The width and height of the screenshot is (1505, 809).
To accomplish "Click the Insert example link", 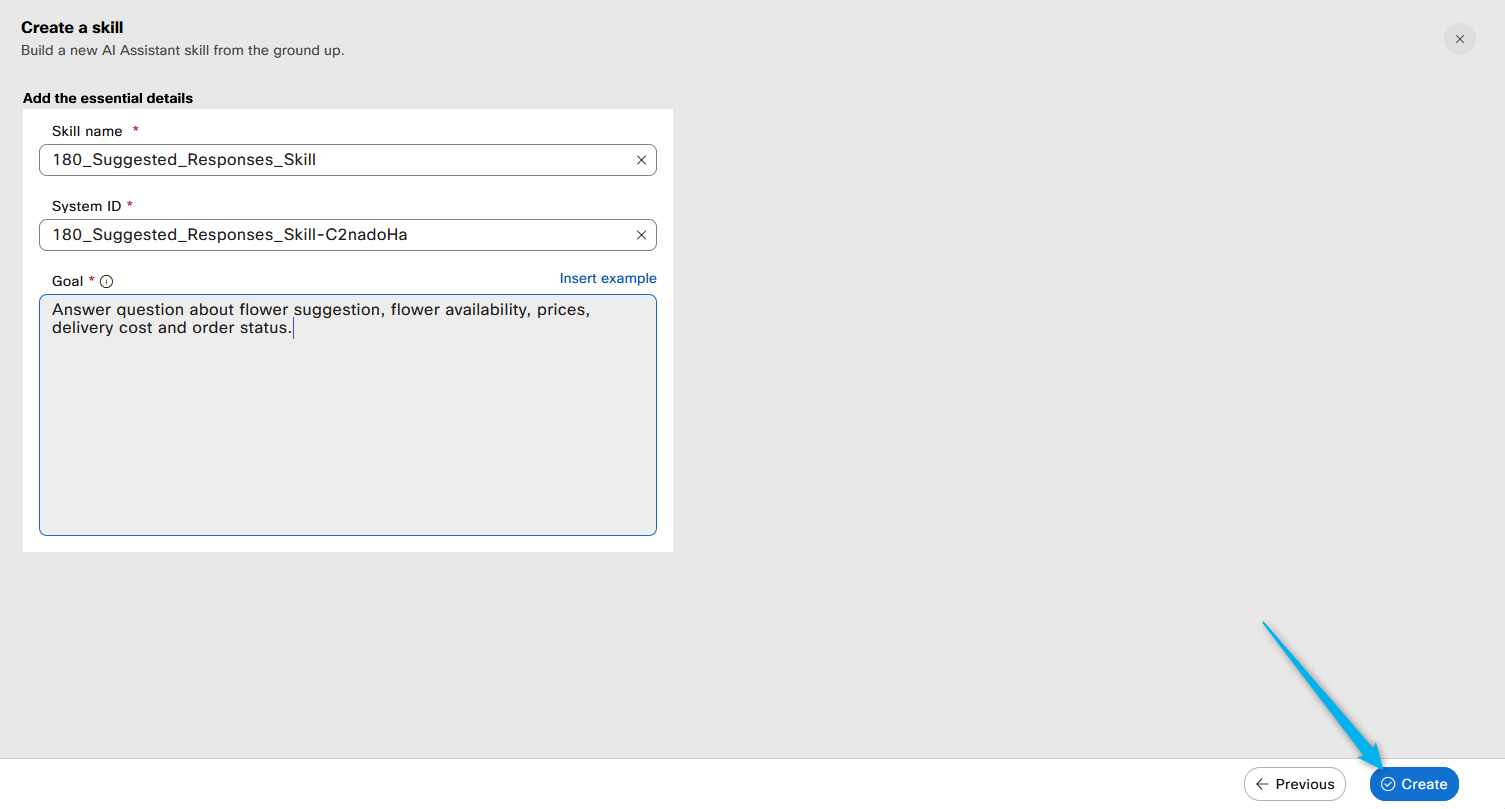I will (607, 278).
